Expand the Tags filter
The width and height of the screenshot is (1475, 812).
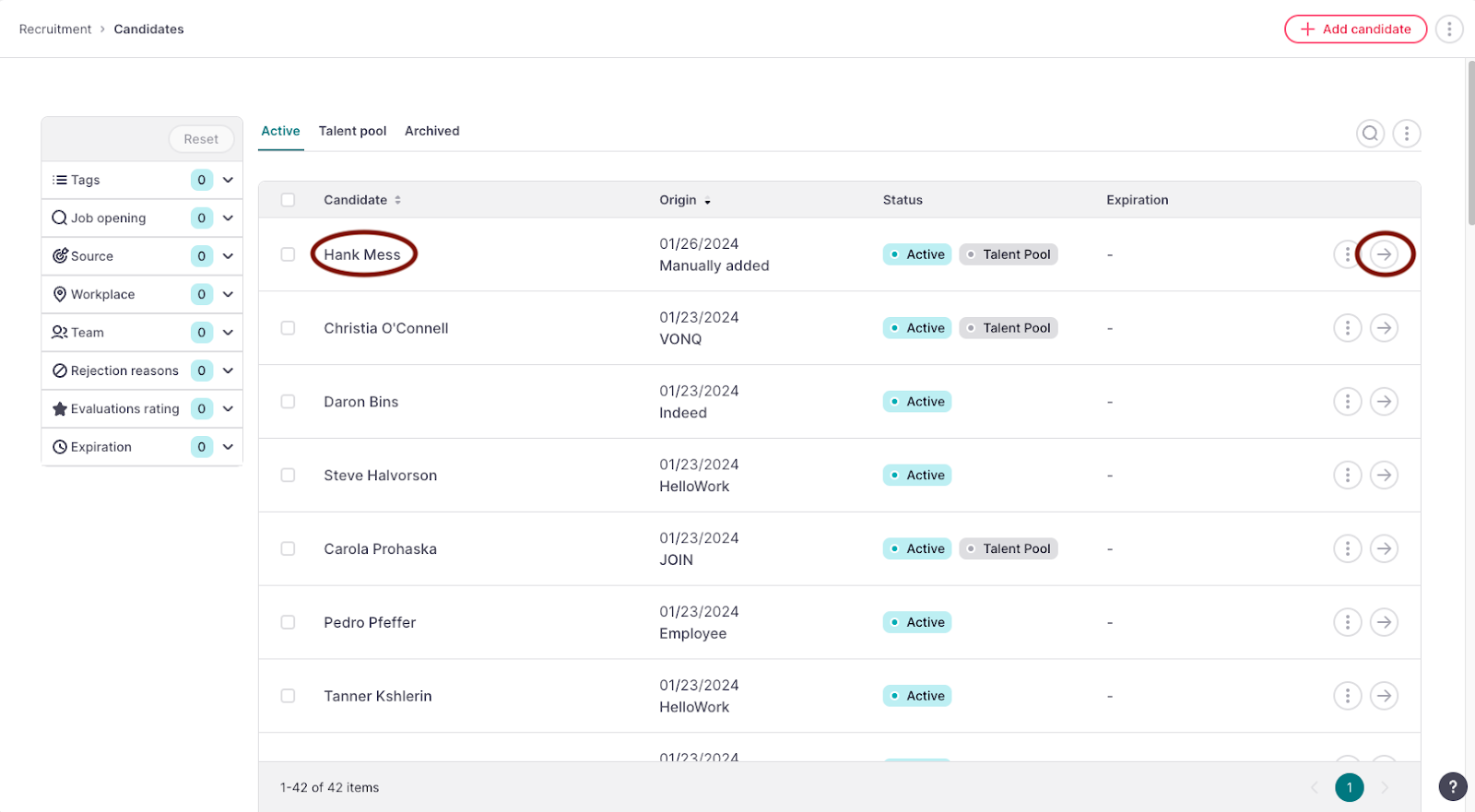[228, 180]
